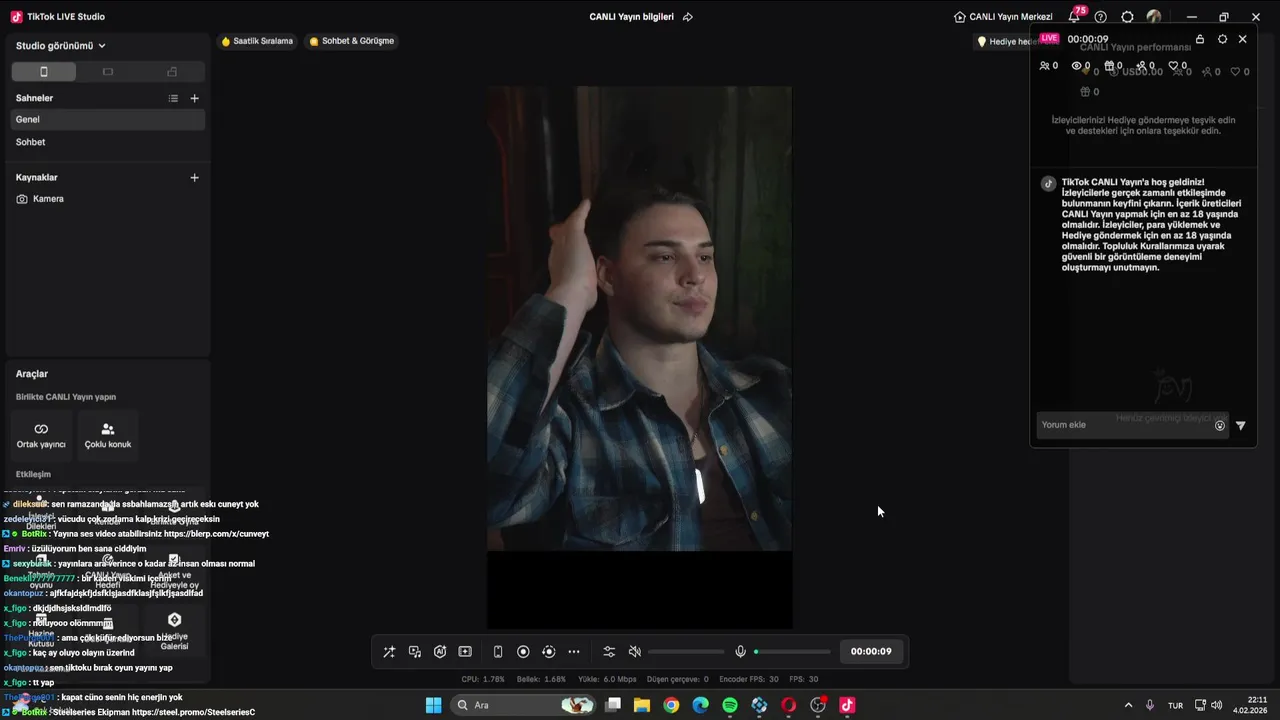The width and height of the screenshot is (1280, 720).
Task: Click the 00:00:09 live timer button
Action: [x=871, y=651]
